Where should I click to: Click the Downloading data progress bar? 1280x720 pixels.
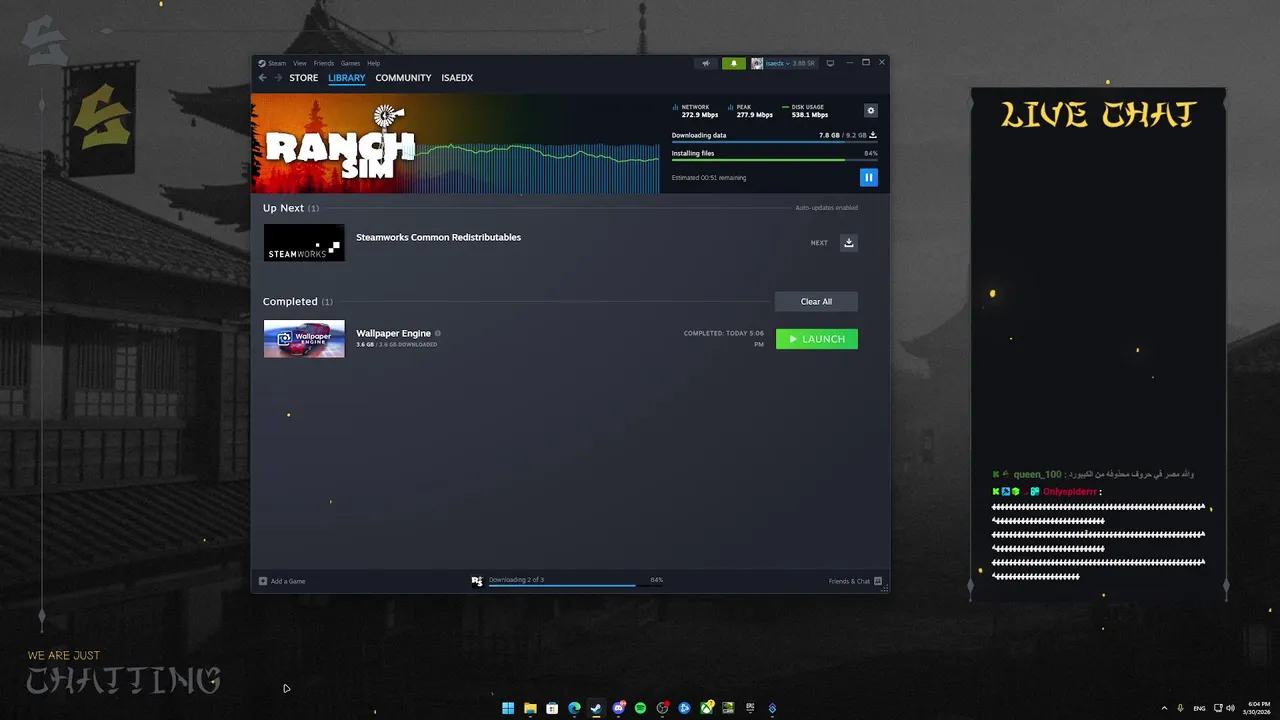coord(775,142)
